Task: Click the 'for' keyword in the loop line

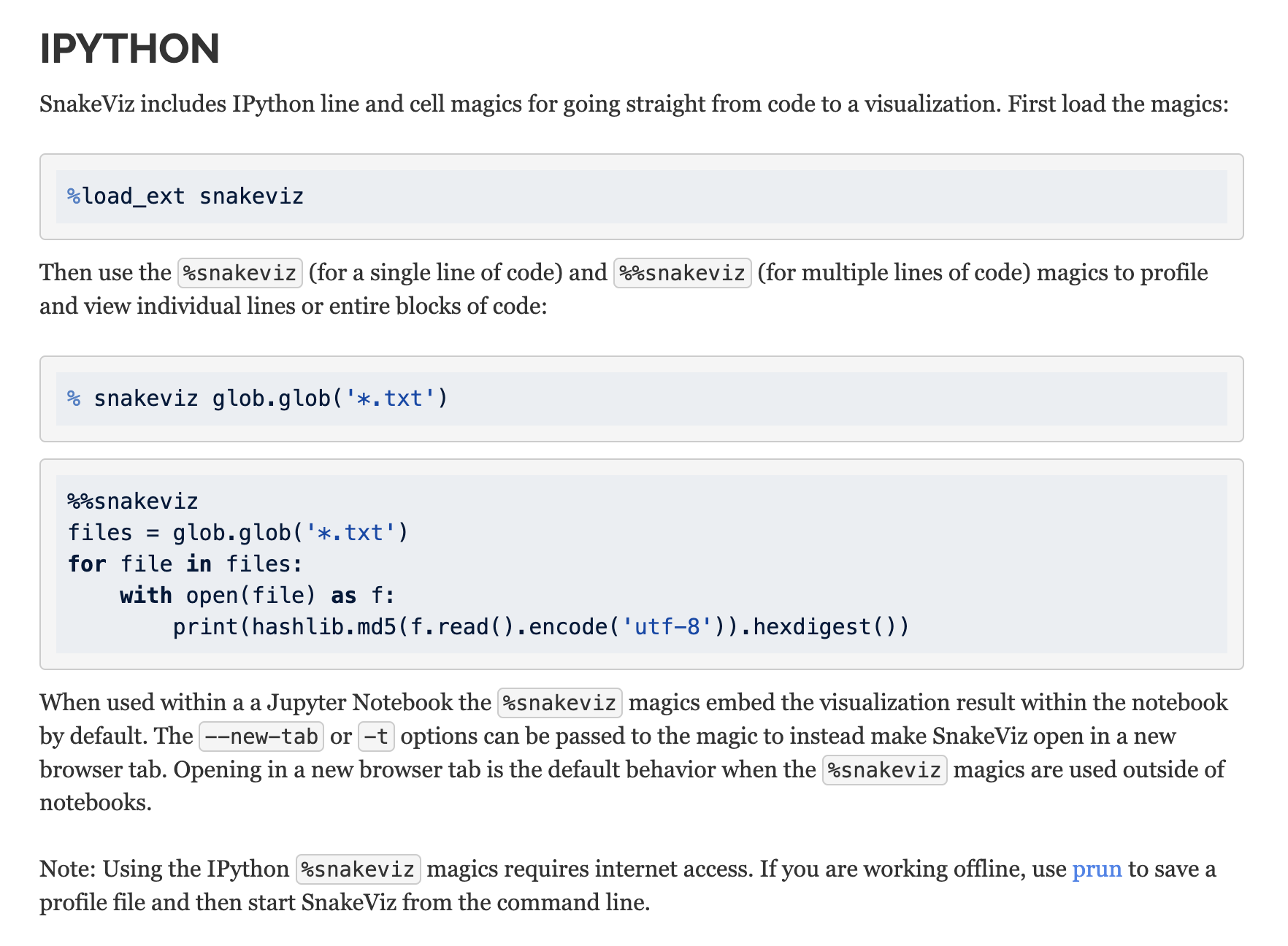Action: tap(87, 564)
